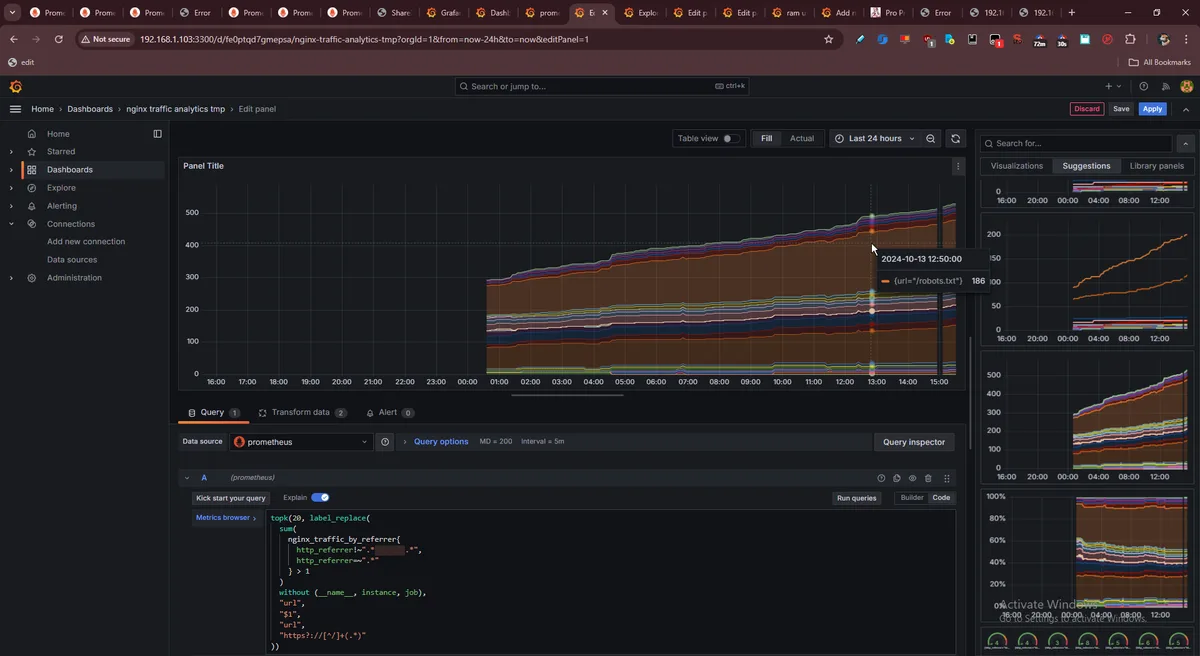Collapse the Connections section in sidebar

11,224
